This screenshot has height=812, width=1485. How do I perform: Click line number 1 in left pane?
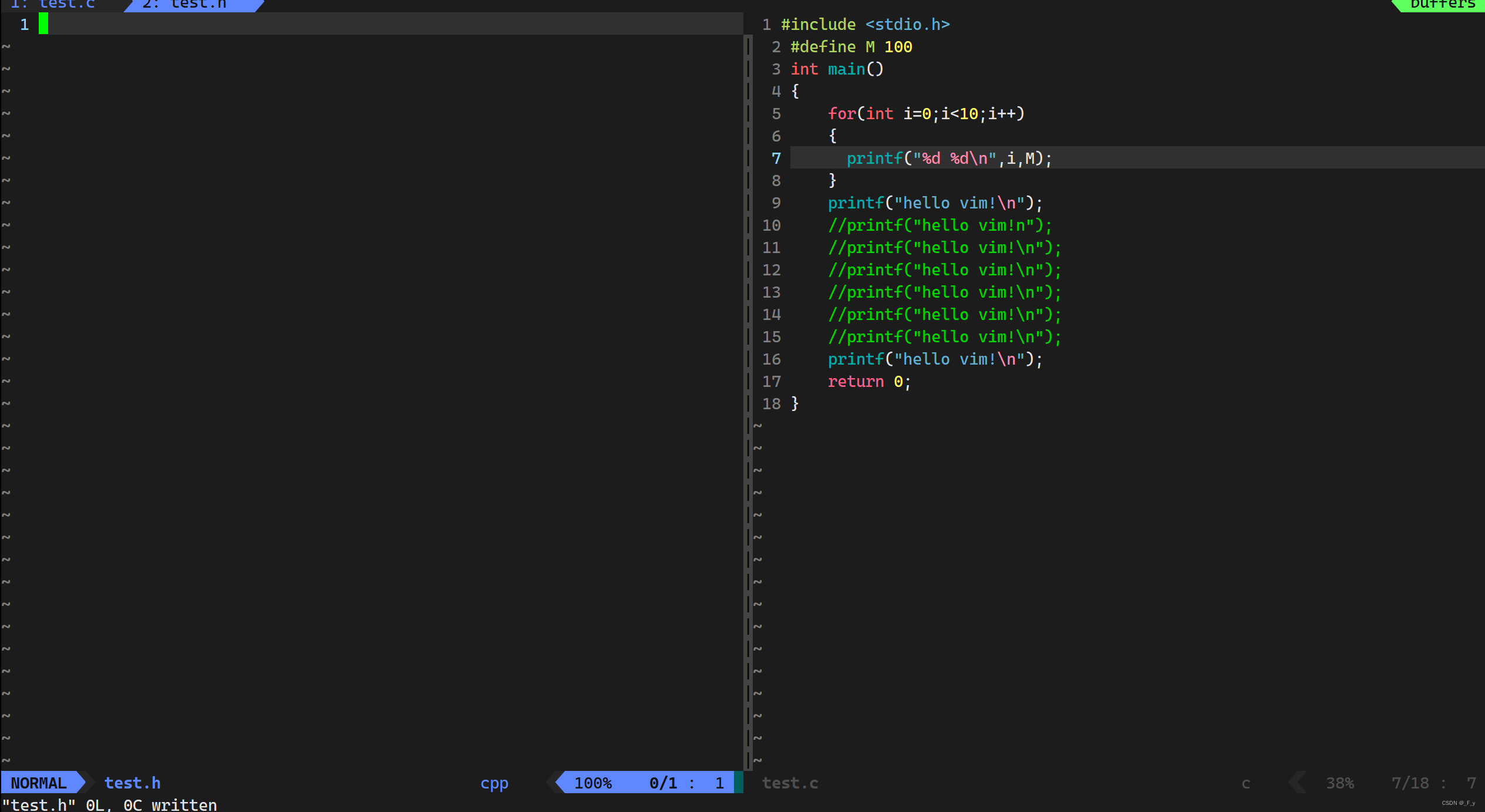pyautogui.click(x=24, y=24)
